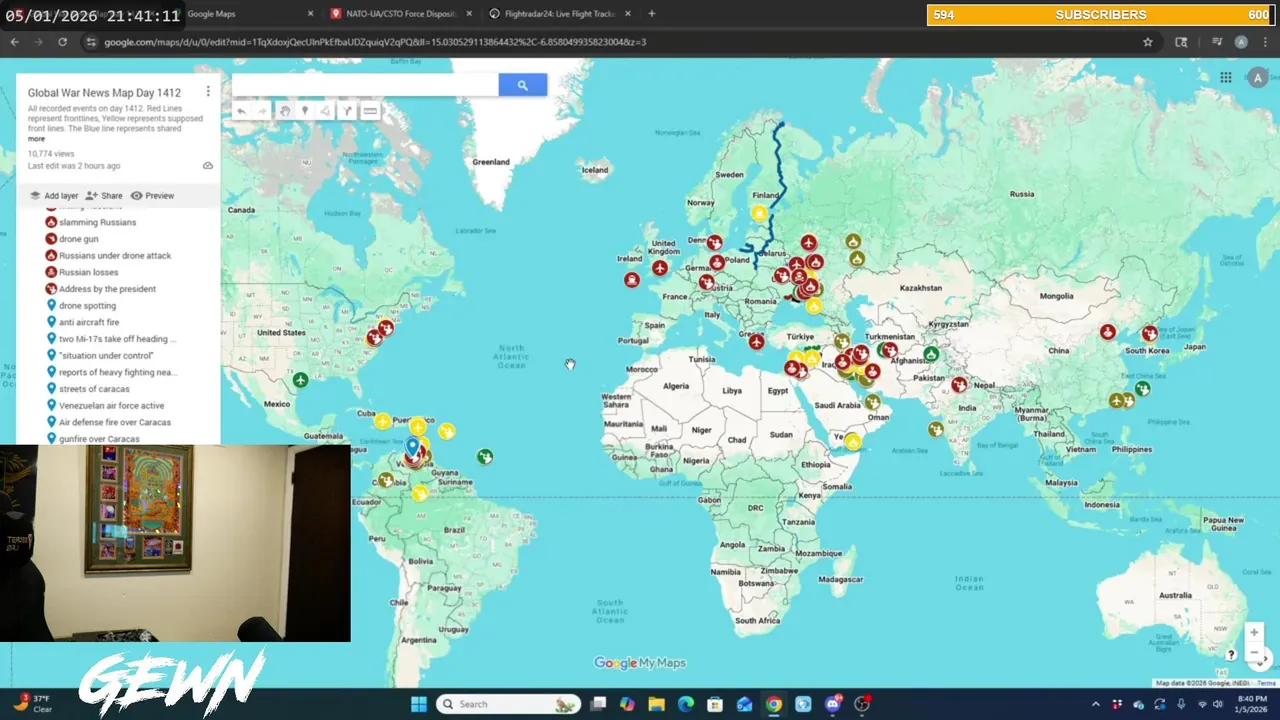Select 'reports of heavy fighting' item
The image size is (1280, 720).
click(118, 372)
